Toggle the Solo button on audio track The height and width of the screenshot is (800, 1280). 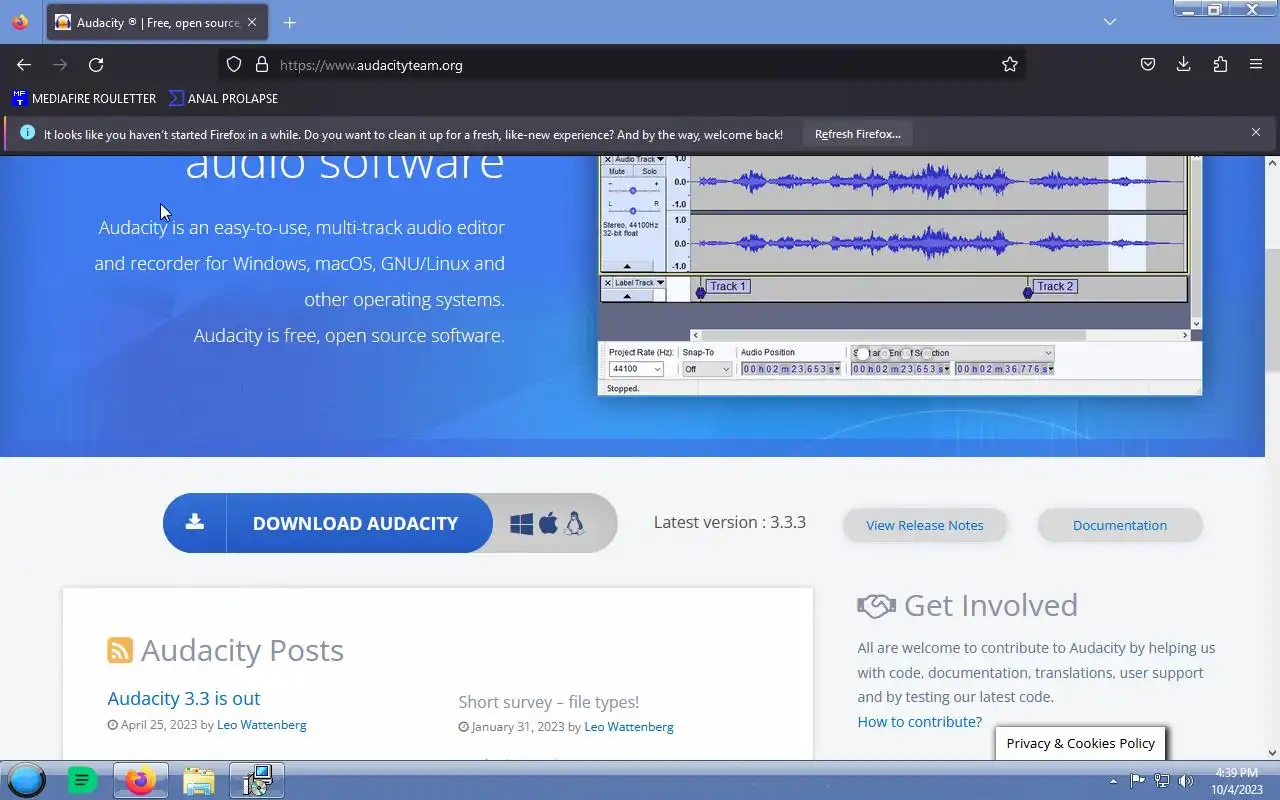coord(650,171)
